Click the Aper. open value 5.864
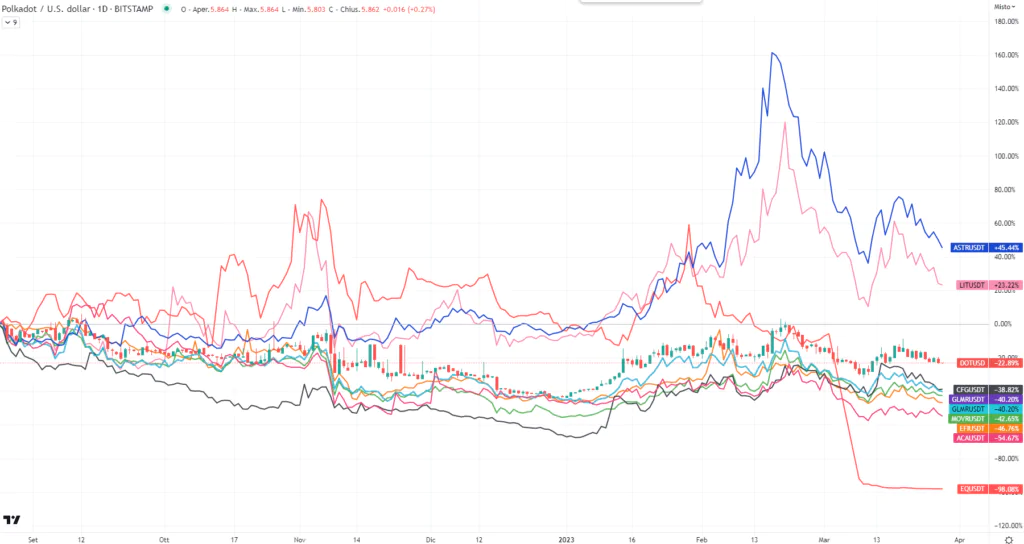The width and height of the screenshot is (1024, 544). click(219, 10)
